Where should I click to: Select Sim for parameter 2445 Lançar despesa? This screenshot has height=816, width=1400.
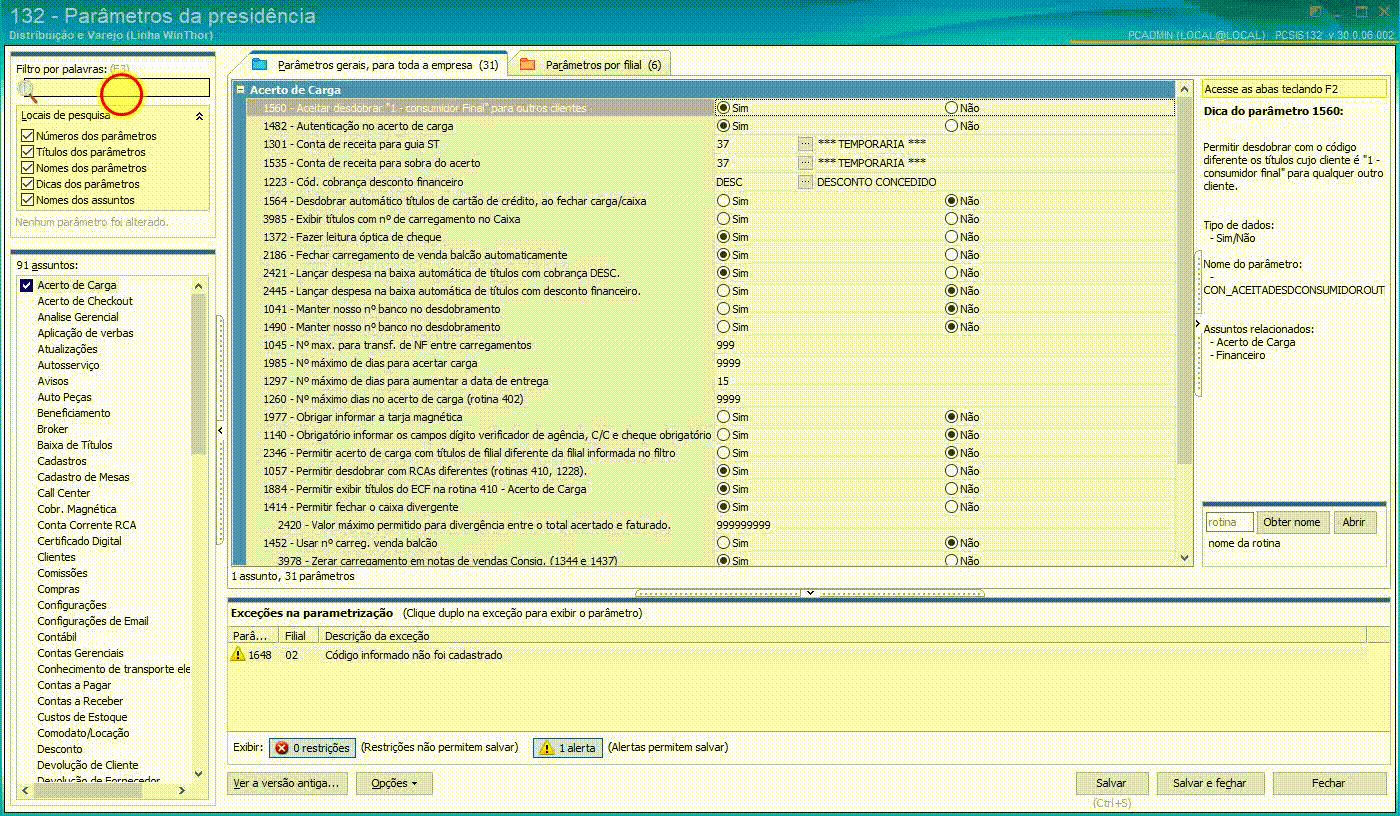click(x=723, y=291)
